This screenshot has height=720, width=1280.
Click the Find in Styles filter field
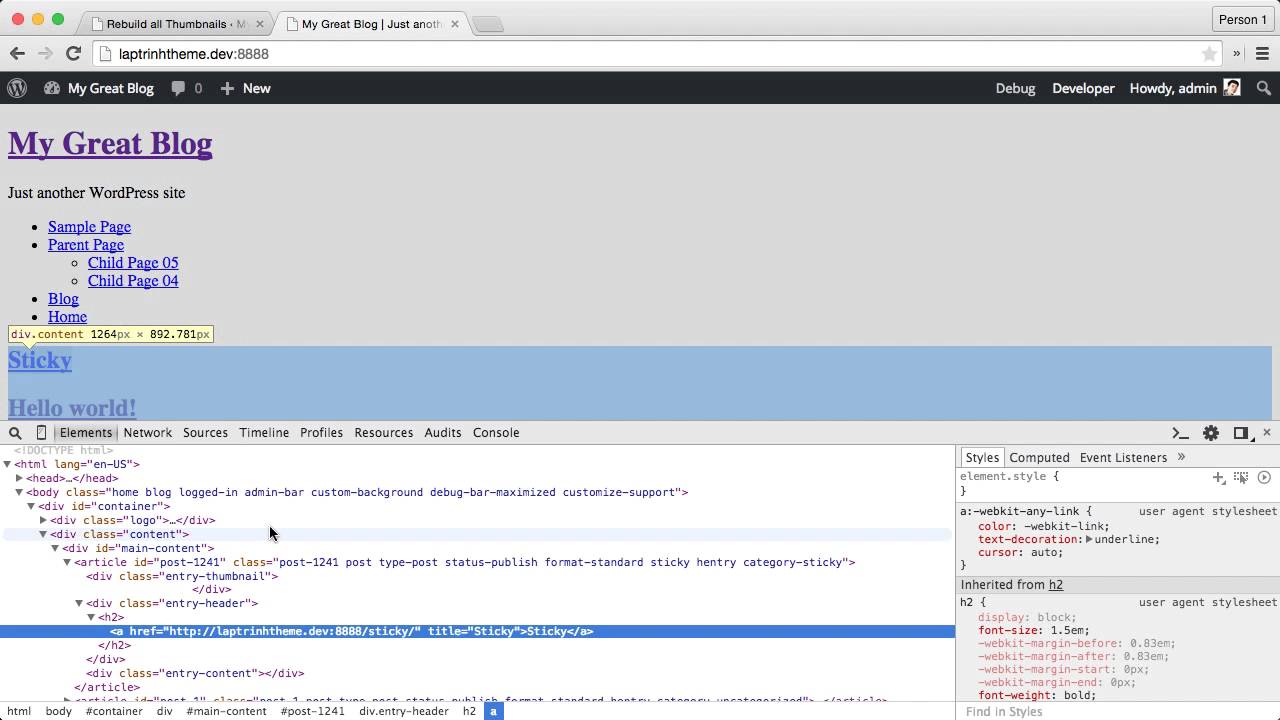1118,711
